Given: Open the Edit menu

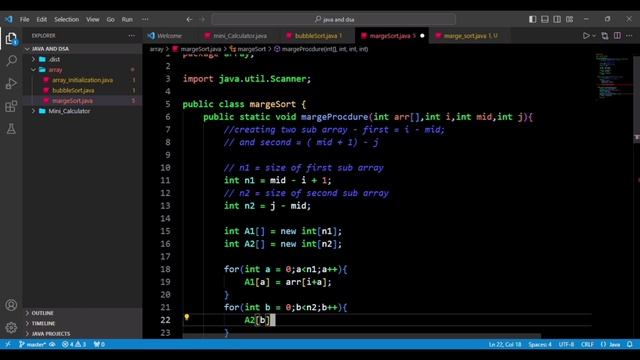Looking at the screenshot, I should (x=42, y=19).
